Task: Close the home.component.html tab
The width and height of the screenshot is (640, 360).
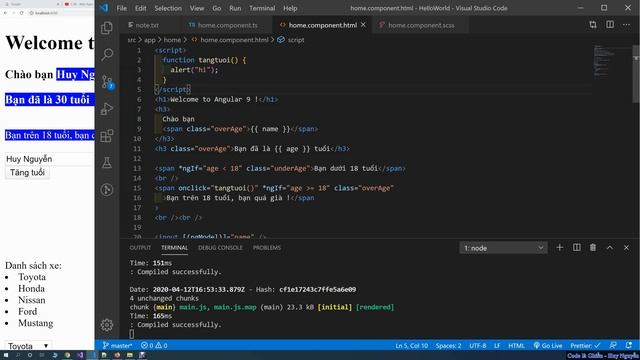Action: pyautogui.click(x=363, y=25)
